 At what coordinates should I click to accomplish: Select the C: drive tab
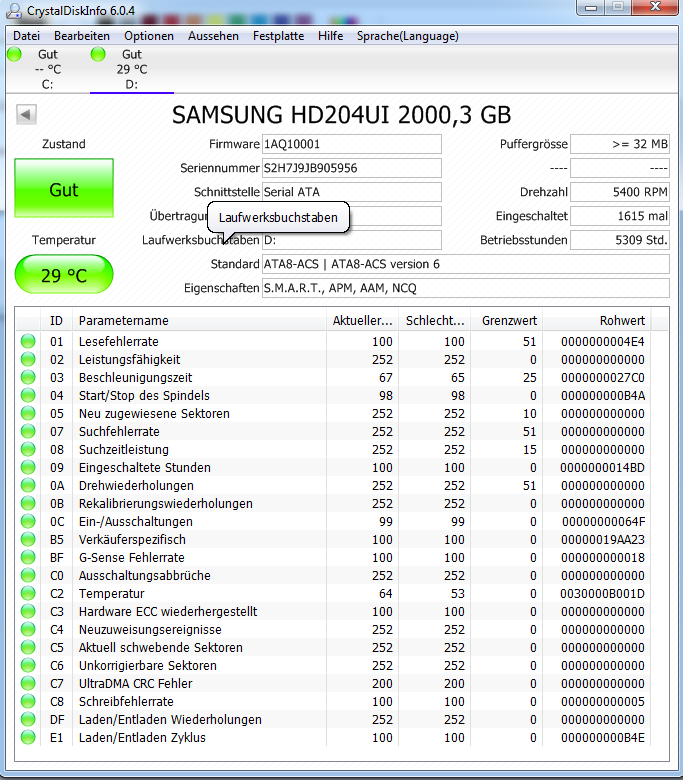(48, 69)
